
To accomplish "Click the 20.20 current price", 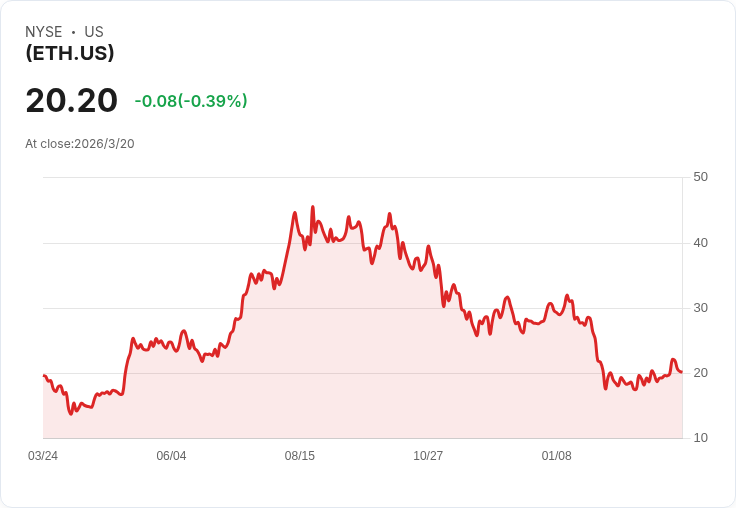I will [x=71, y=100].
